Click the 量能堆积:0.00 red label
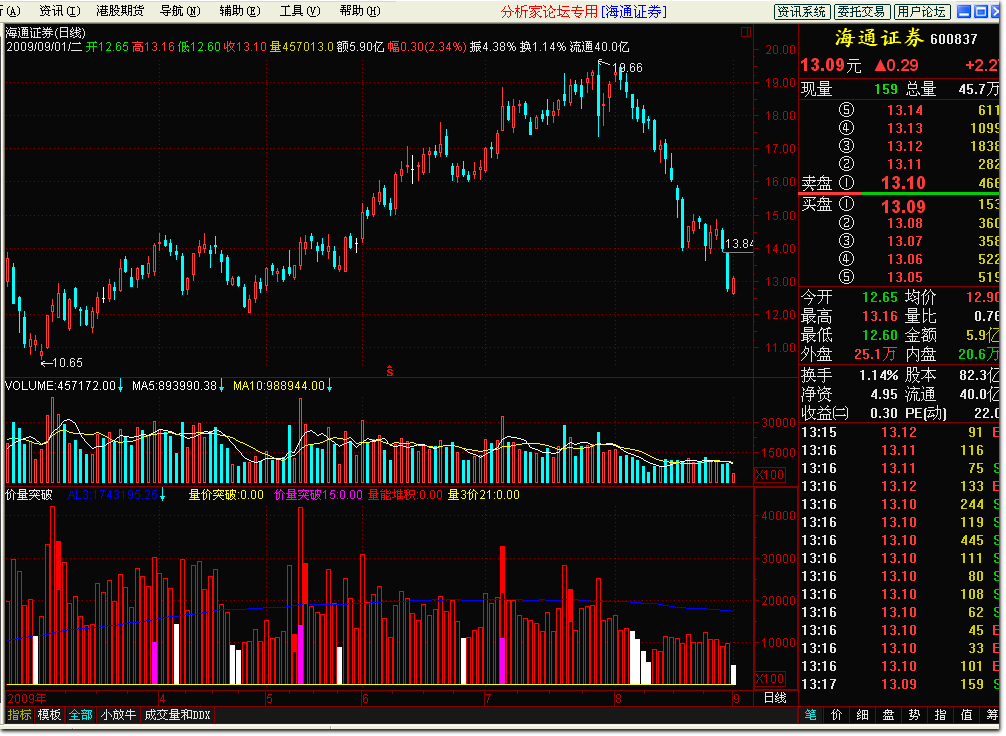This screenshot has height=736, width=1006. [405, 495]
